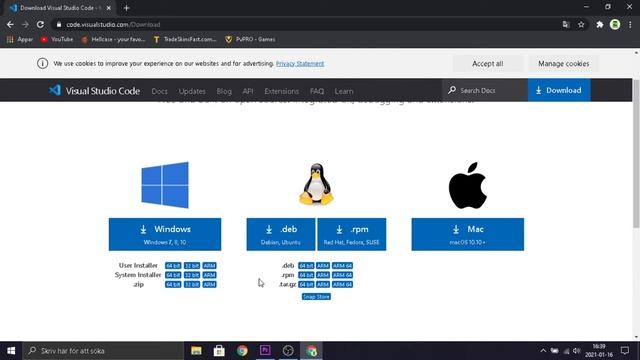Download the .deb Debian, Ubuntu package
The height and width of the screenshot is (360, 640).
coord(281,234)
